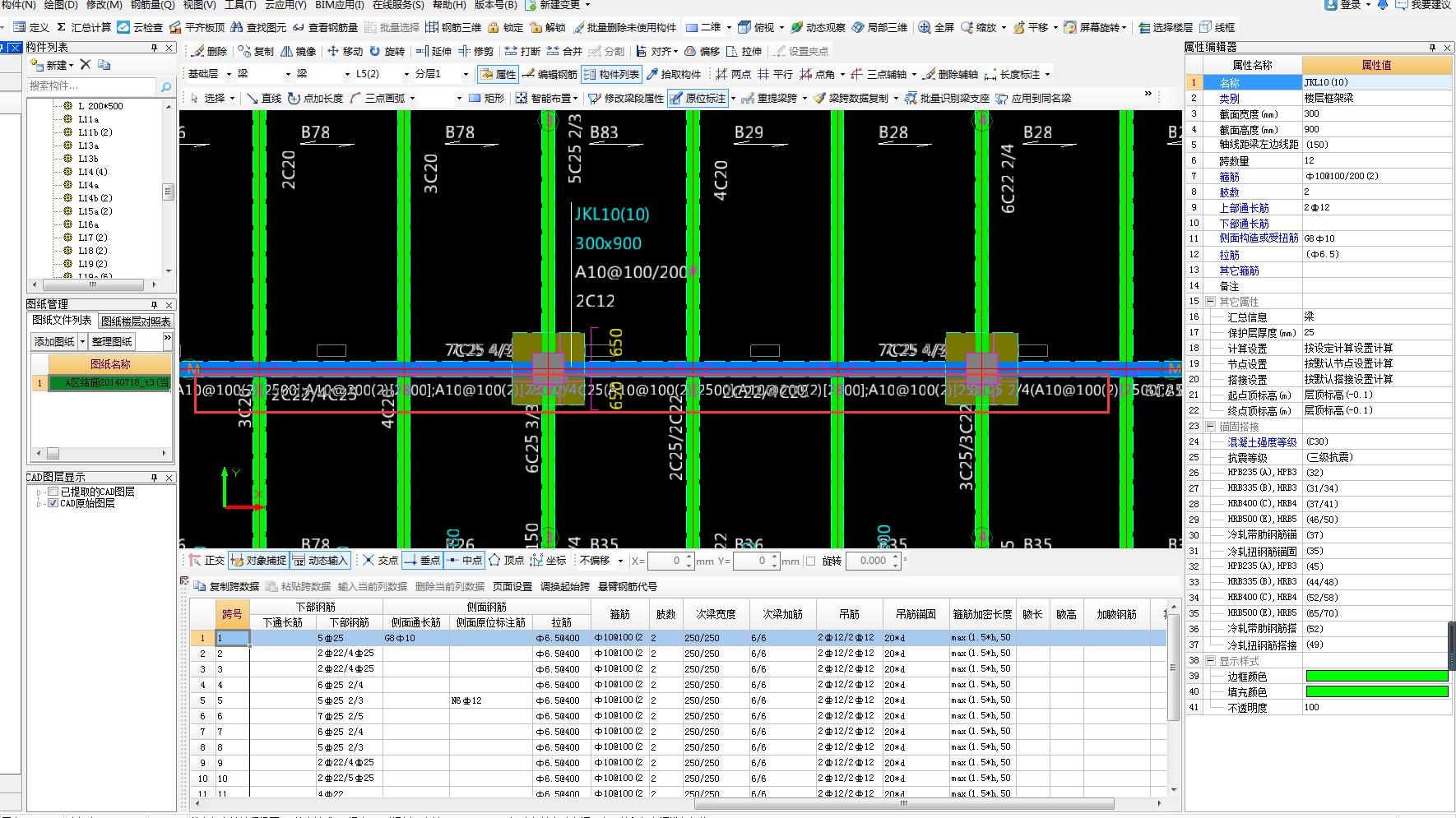Select the 镜像 mirror tool
This screenshot has height=818, width=1456.
[297, 51]
